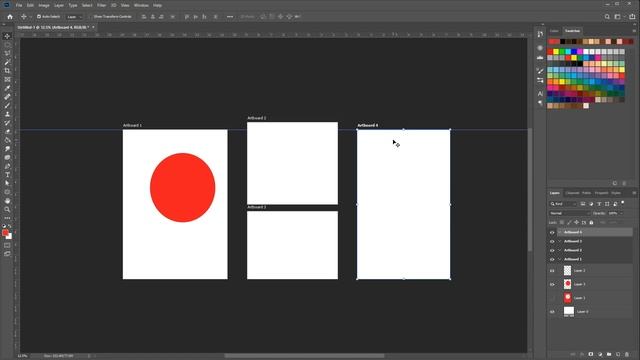Click Create new layer icon
This screenshot has width=640, height=360.
618,354
